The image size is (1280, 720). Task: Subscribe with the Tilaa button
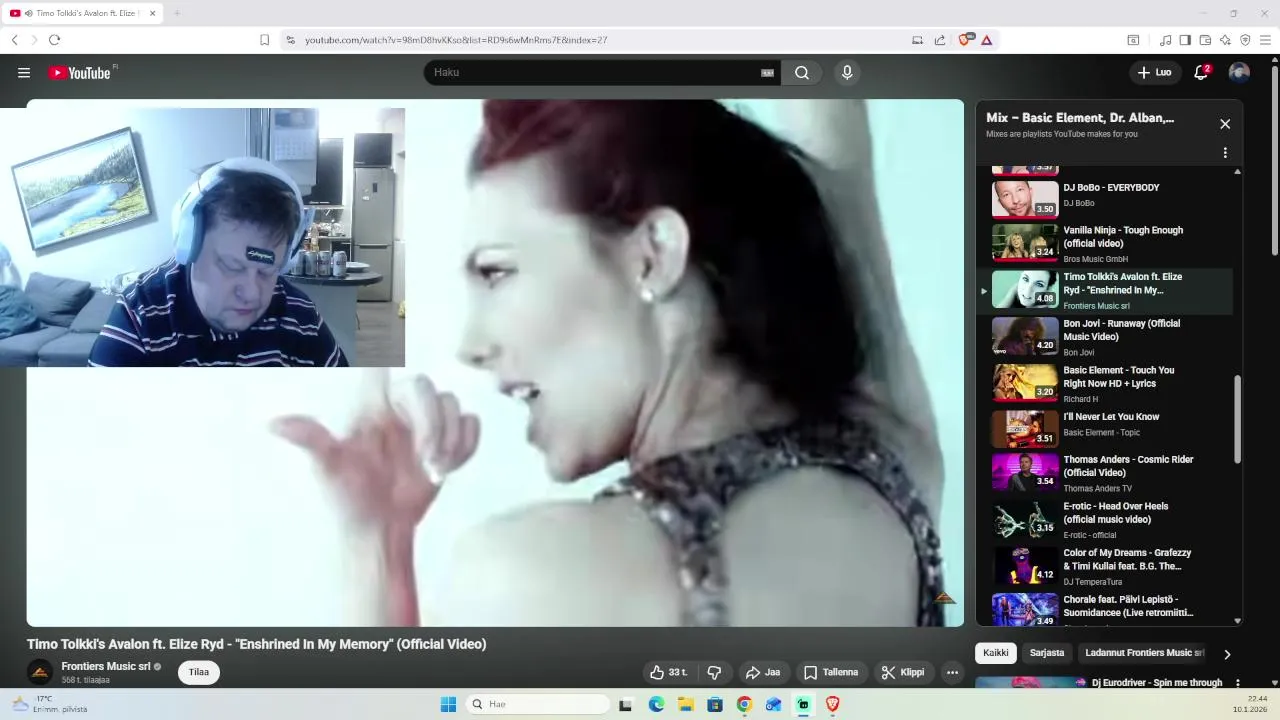click(199, 672)
